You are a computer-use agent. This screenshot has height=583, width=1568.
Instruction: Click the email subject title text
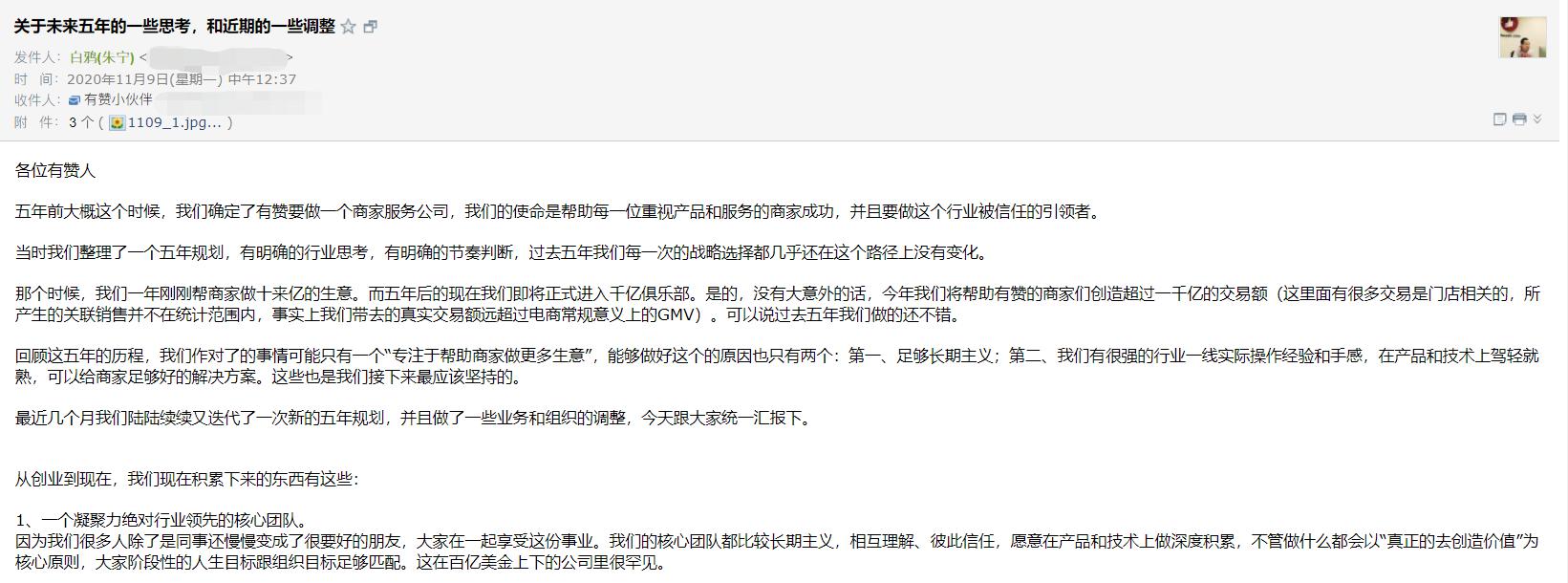(x=175, y=27)
